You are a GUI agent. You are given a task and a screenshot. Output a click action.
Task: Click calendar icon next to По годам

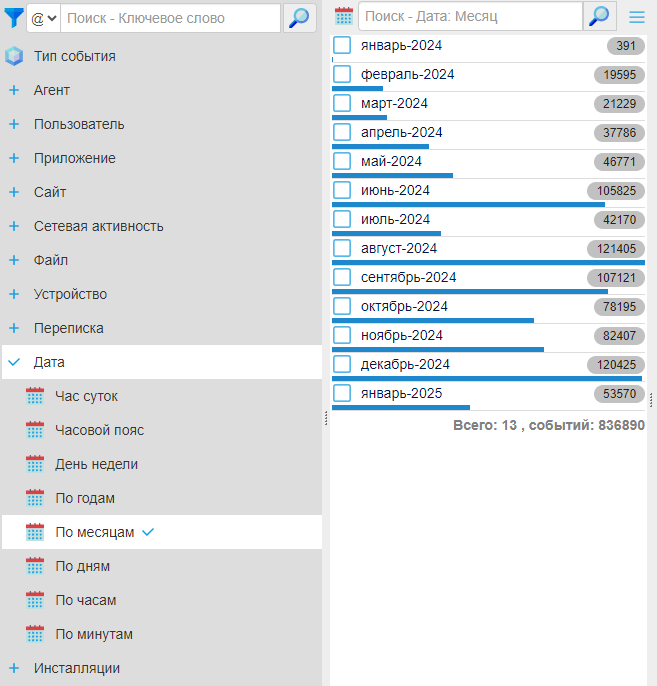[x=35, y=498]
